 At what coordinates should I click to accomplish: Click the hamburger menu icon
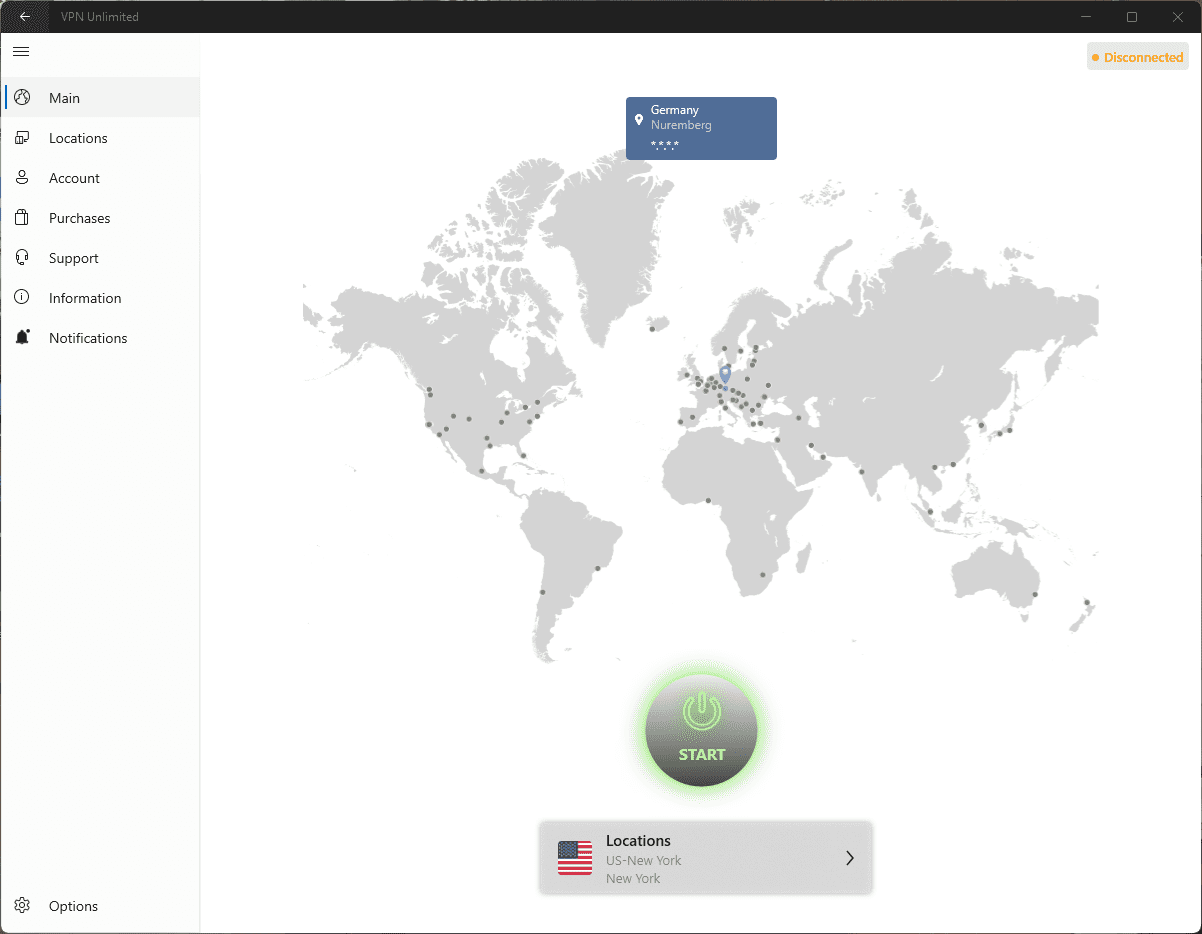coord(21,51)
